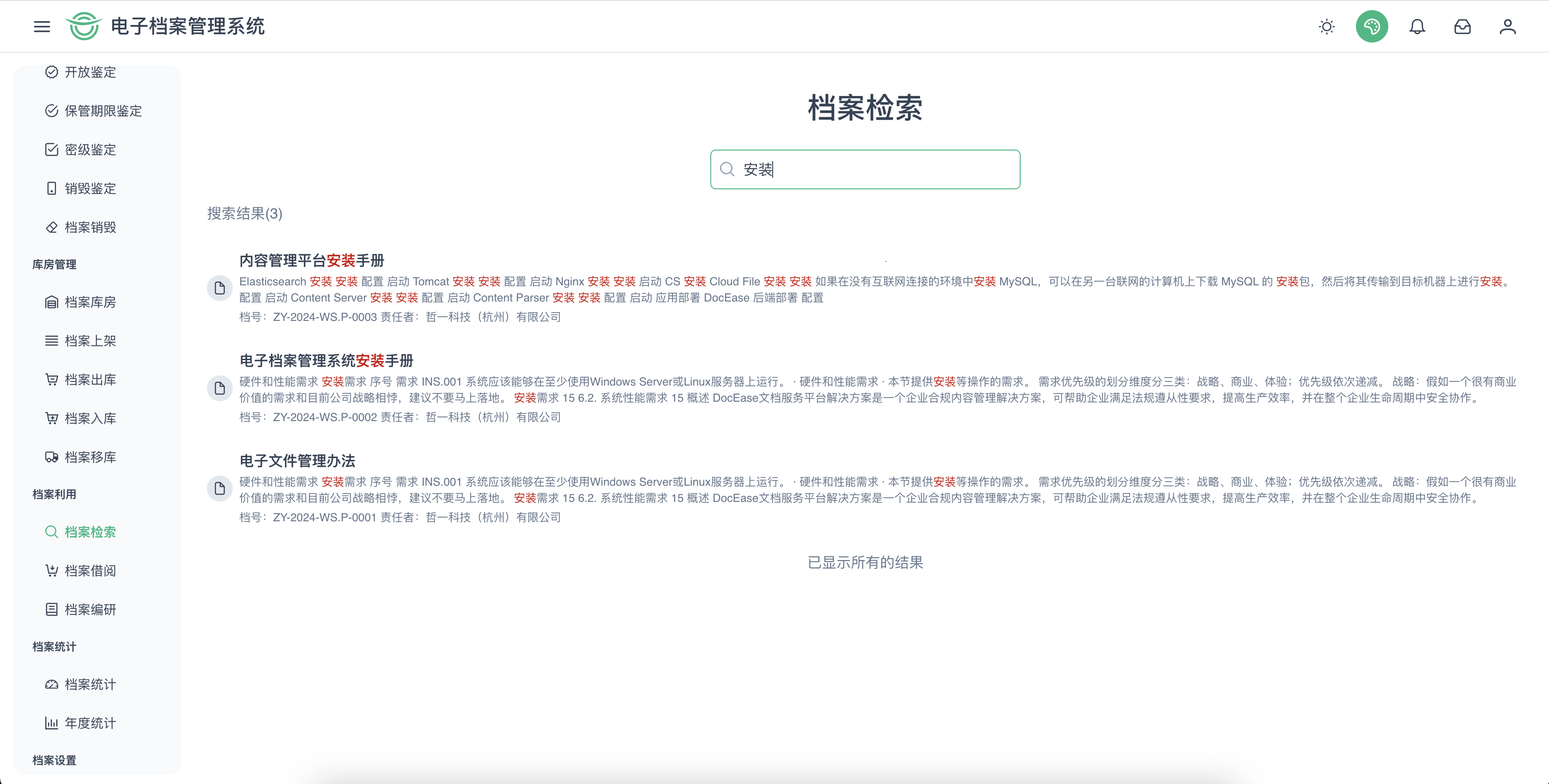The height and width of the screenshot is (784, 1549).
Task: Click the 开放鉴定 badge icon
Action: pyautogui.click(x=52, y=72)
